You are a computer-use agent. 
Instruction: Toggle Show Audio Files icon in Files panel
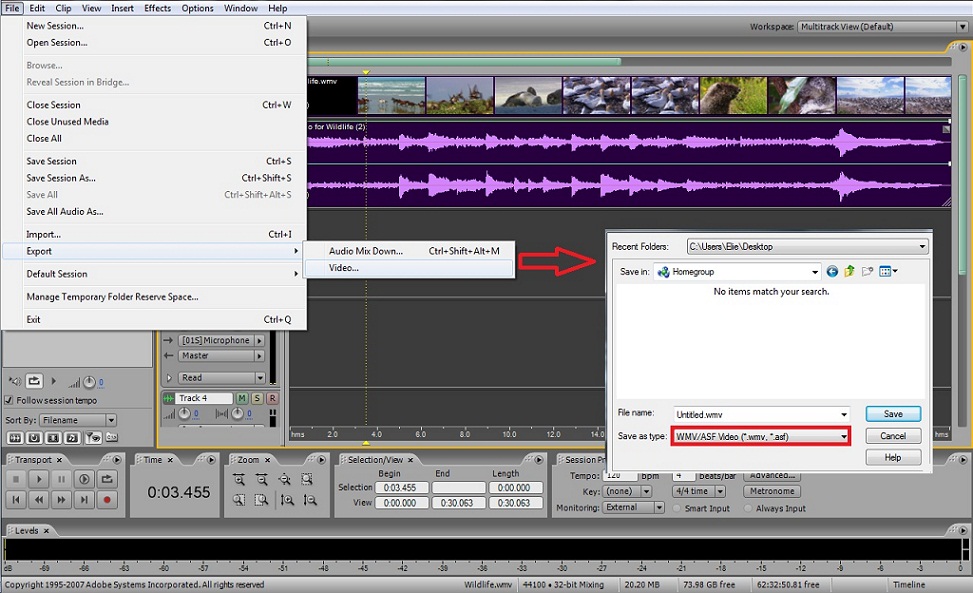[15, 438]
